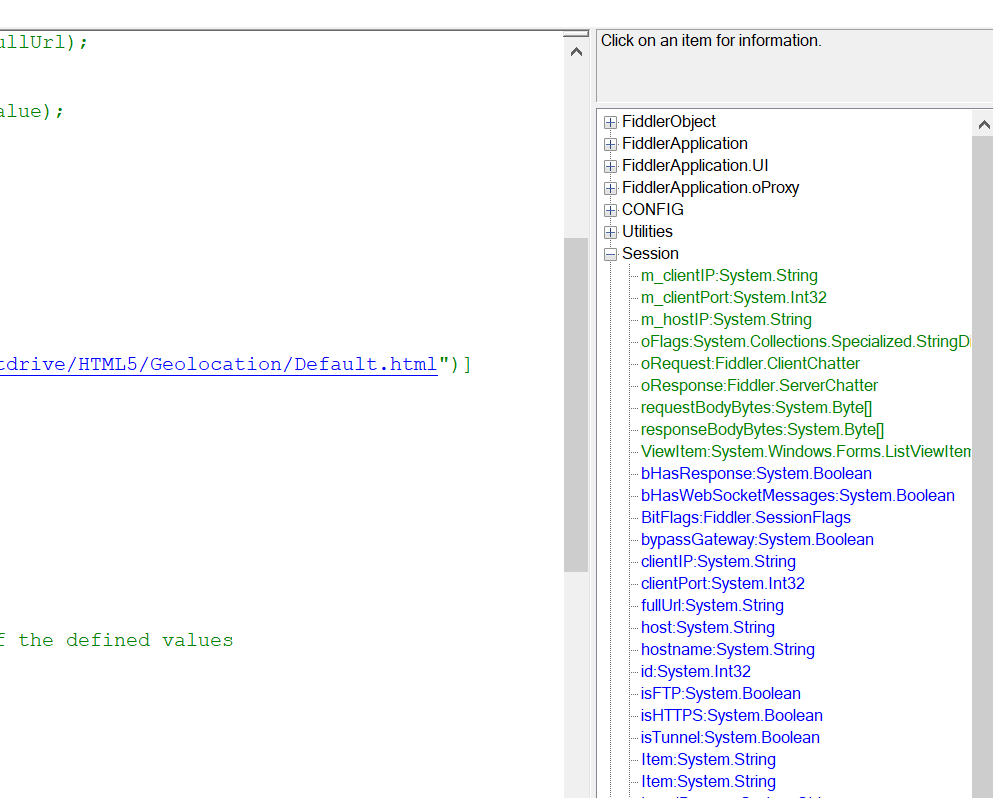Select requestBodyBytes:System.Byte[] item
This screenshot has height=798, width=993.
(x=757, y=408)
